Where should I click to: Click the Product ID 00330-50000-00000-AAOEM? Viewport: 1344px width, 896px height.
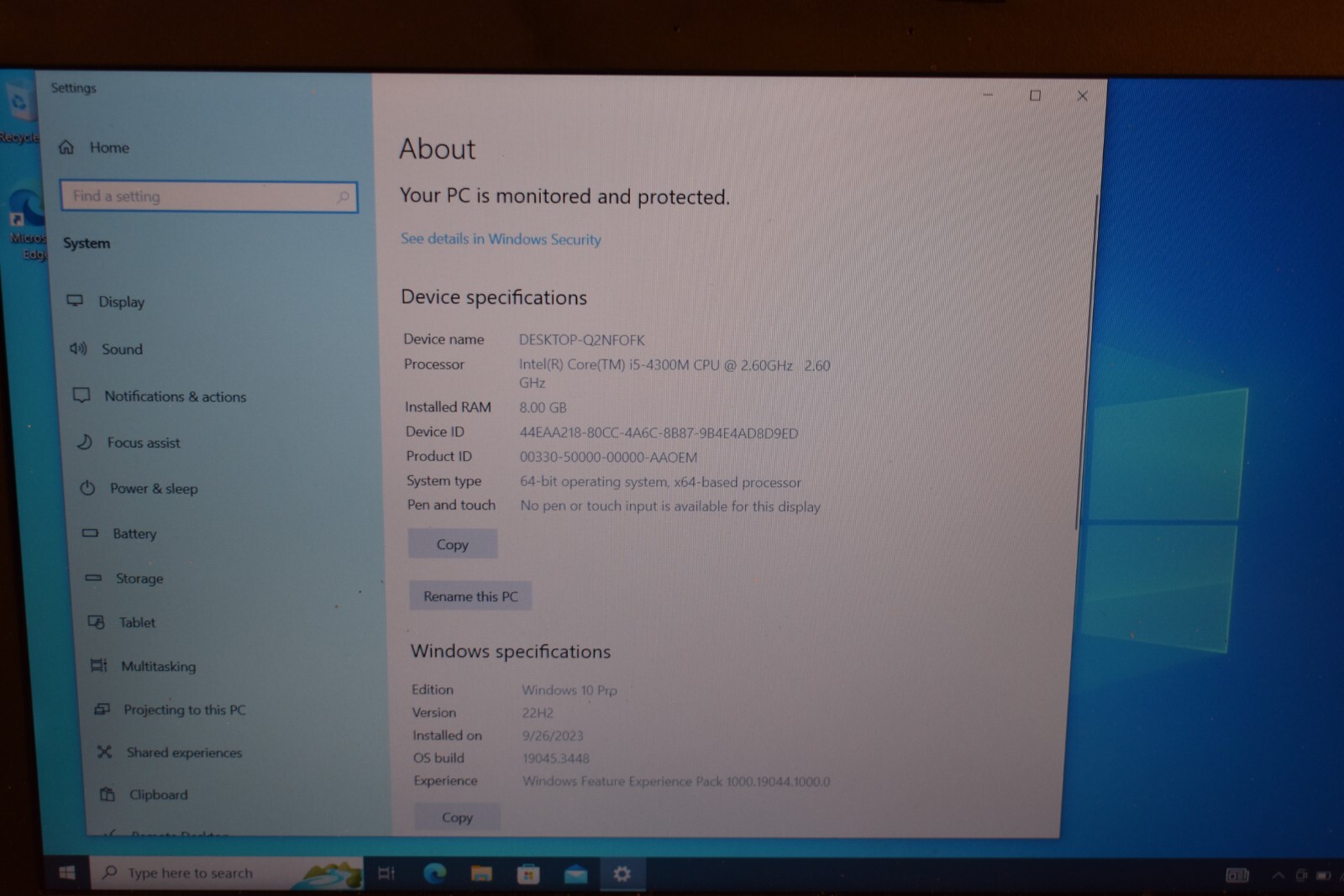pos(608,457)
